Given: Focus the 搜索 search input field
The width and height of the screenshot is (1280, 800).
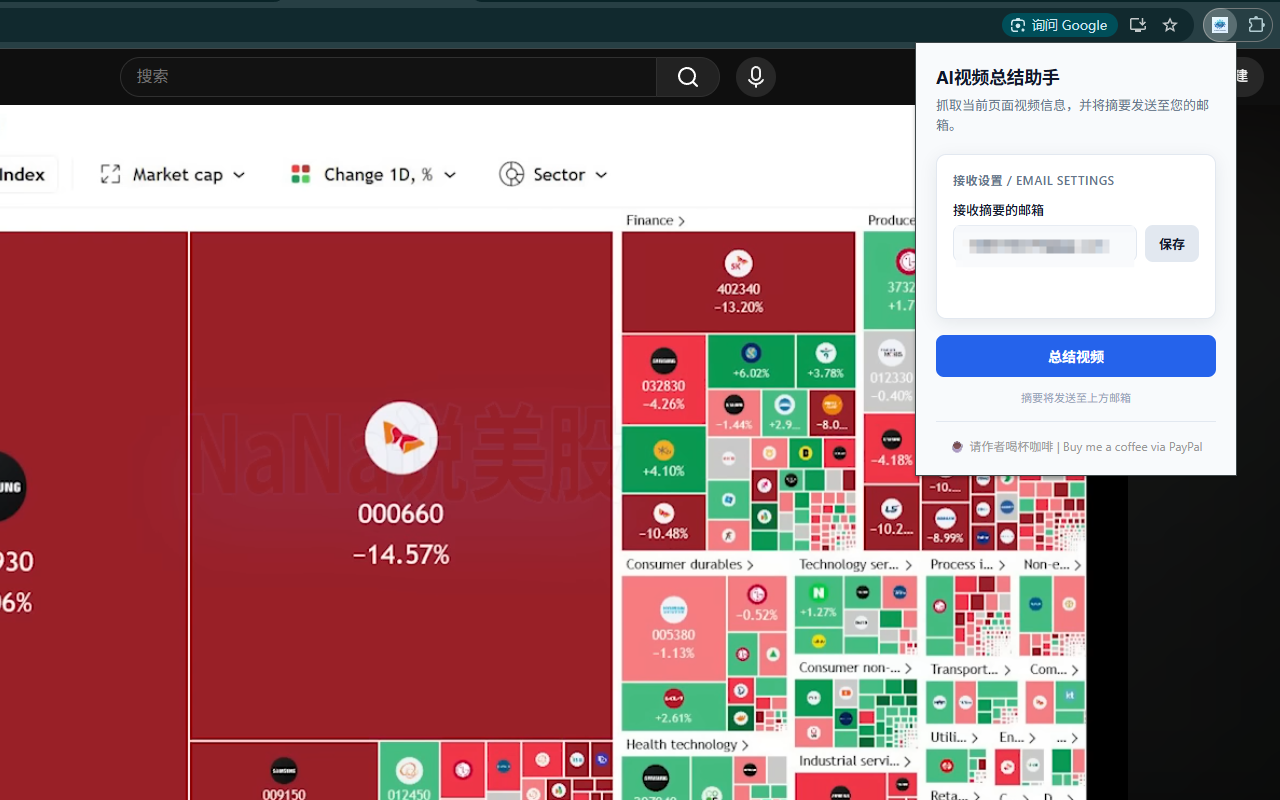Looking at the screenshot, I should 388,77.
